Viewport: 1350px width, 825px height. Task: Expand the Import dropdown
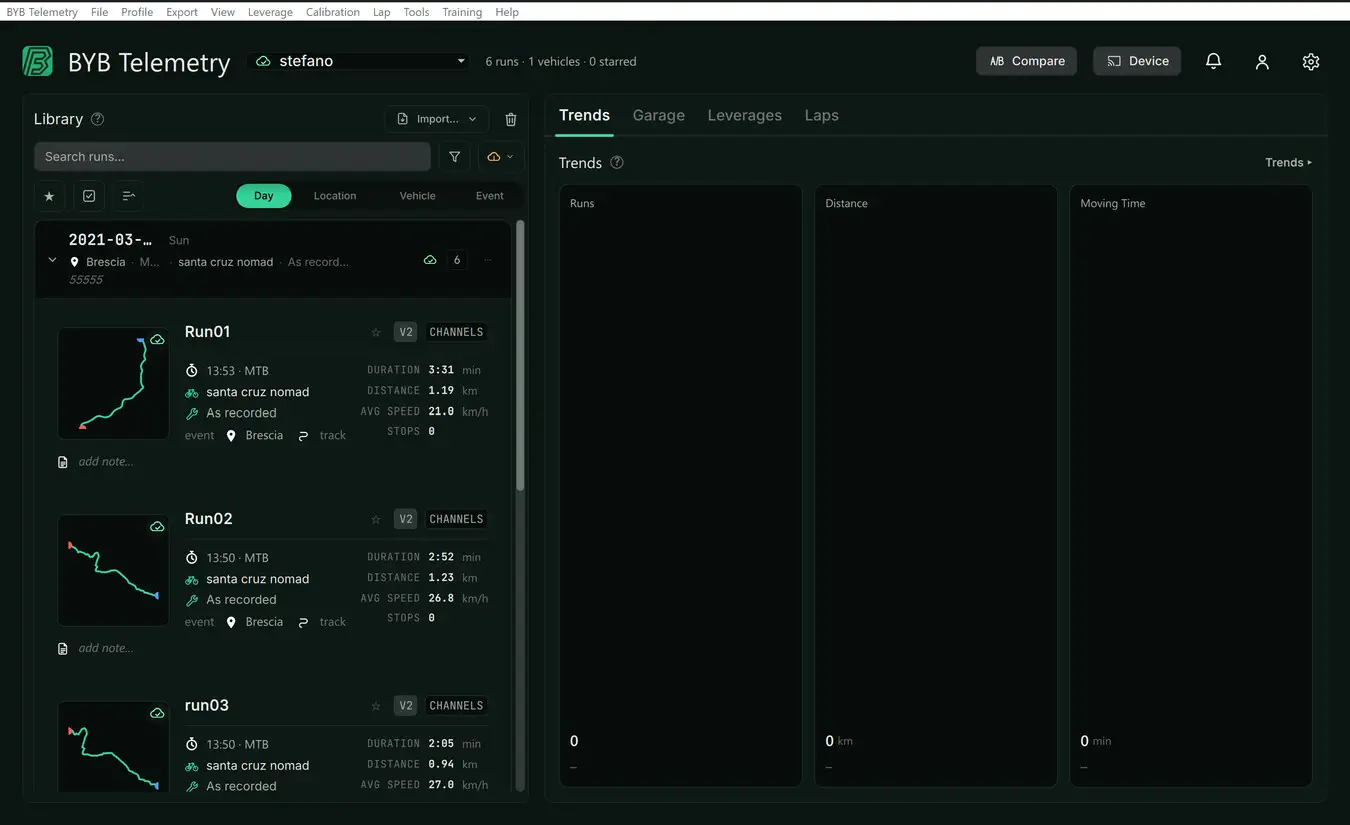(x=437, y=119)
